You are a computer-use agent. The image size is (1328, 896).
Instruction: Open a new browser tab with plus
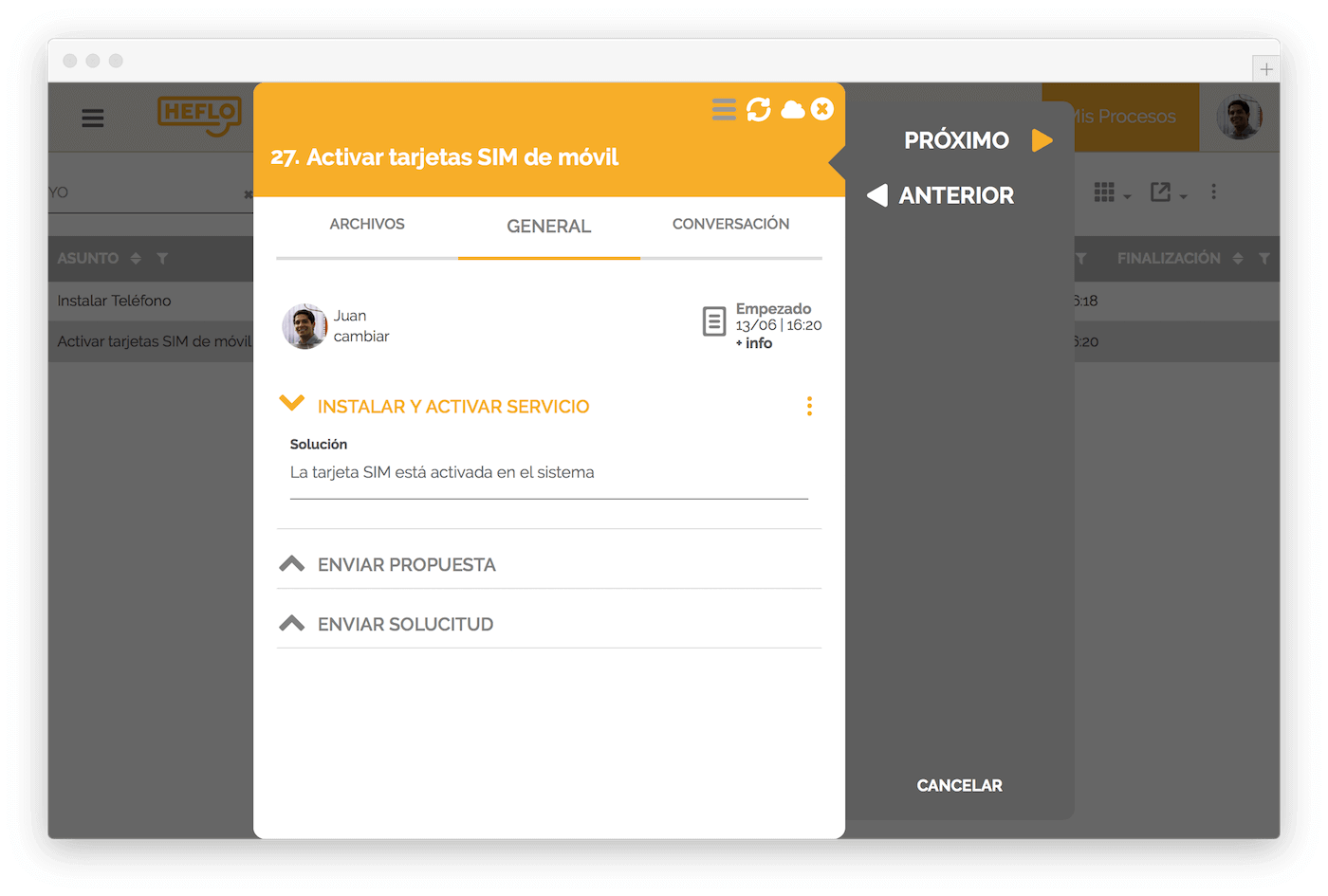click(1265, 69)
